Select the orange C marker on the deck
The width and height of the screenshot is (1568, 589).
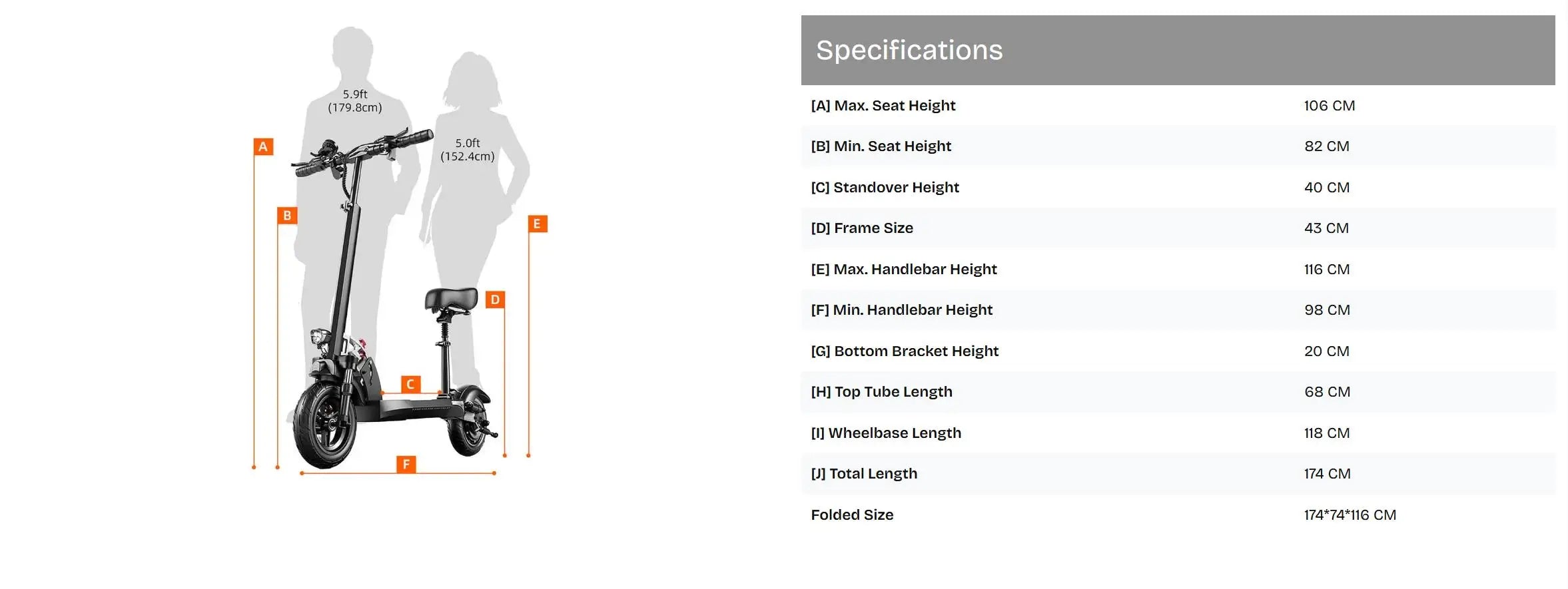pyautogui.click(x=410, y=384)
